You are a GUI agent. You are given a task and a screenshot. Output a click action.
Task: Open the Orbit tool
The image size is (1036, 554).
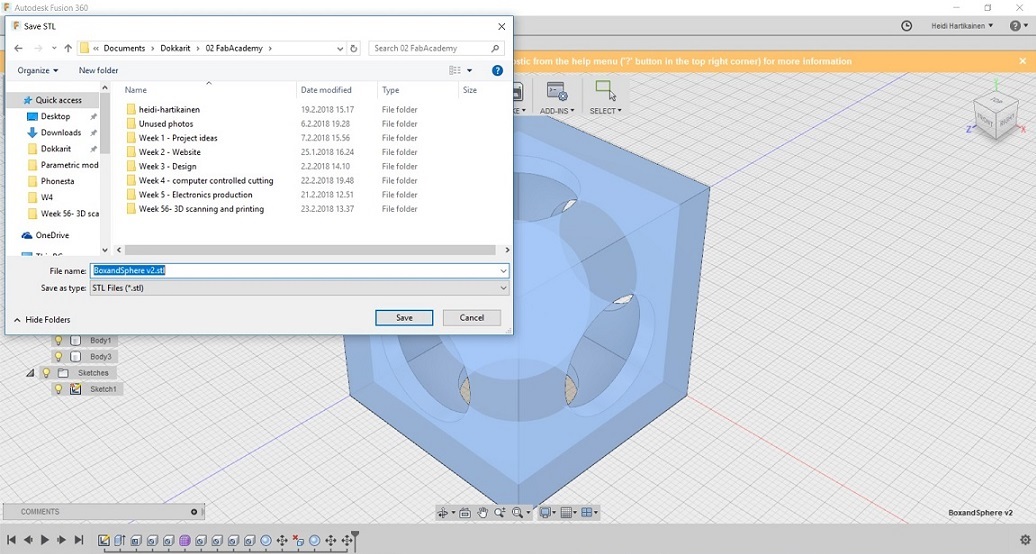443,512
